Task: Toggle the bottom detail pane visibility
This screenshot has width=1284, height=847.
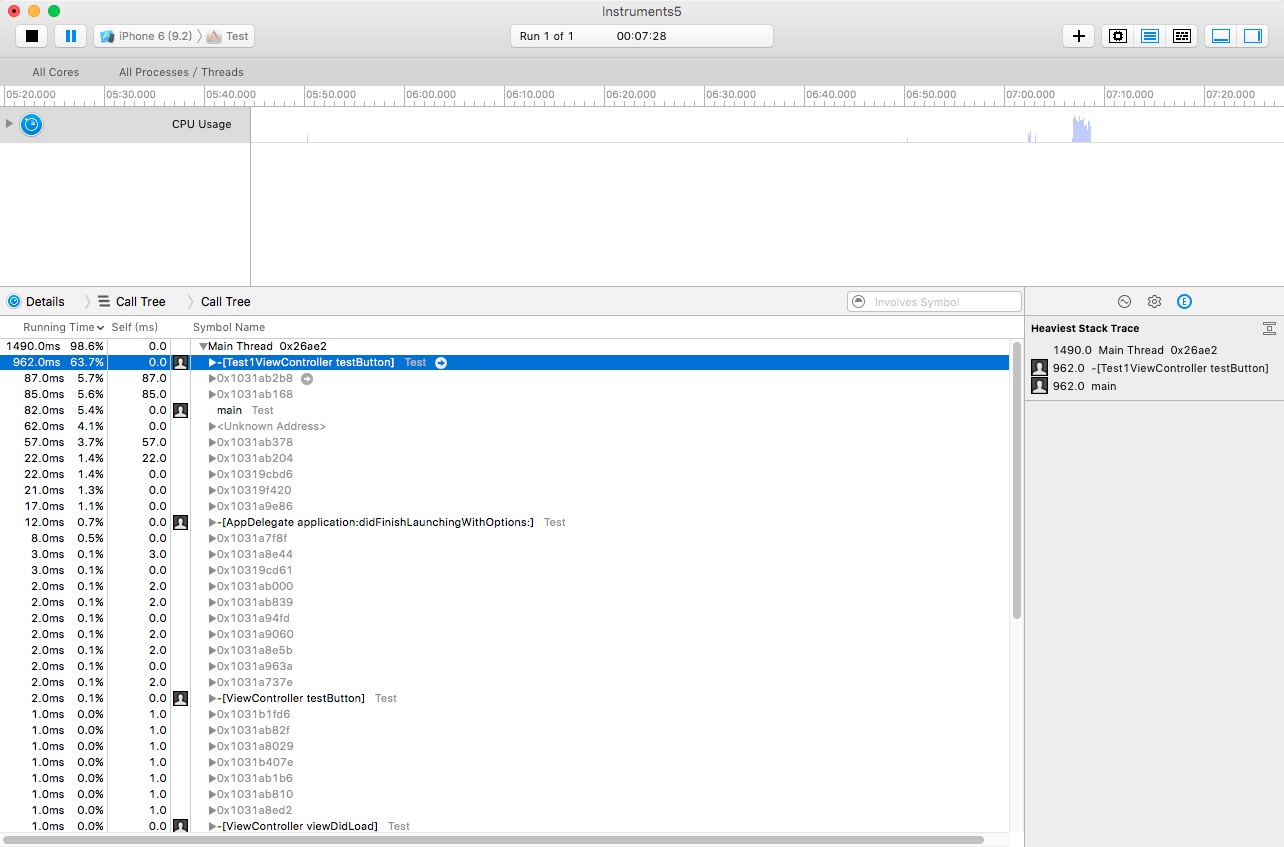Action: 1220,36
